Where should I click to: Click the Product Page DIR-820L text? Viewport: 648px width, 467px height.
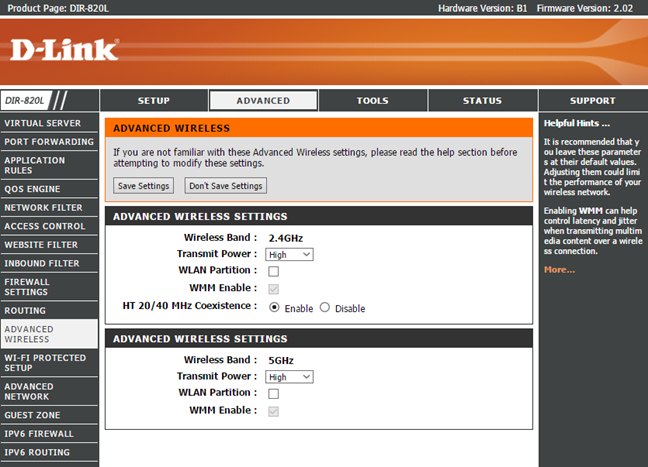coord(58,8)
